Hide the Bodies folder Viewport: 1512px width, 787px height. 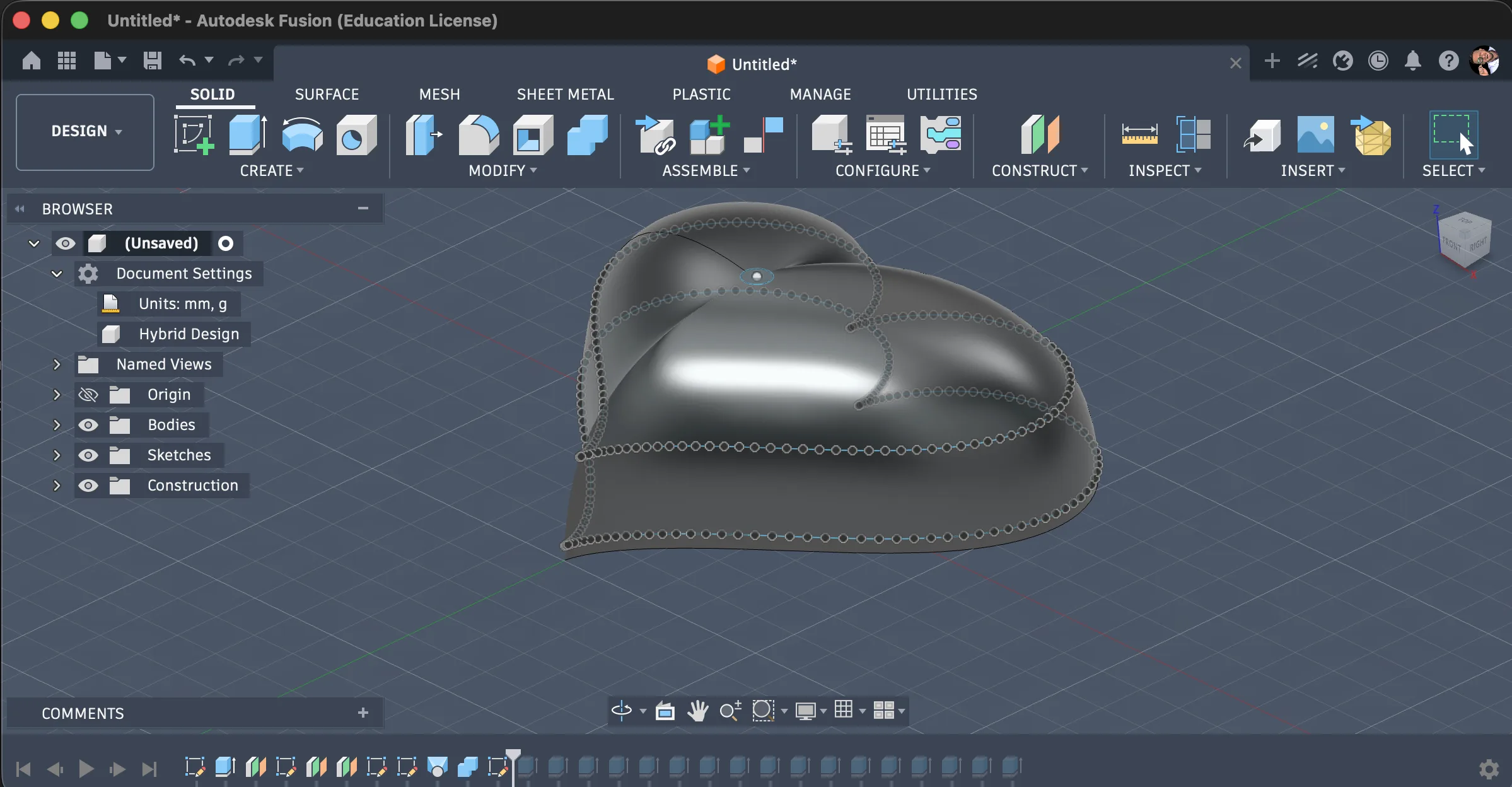click(88, 425)
